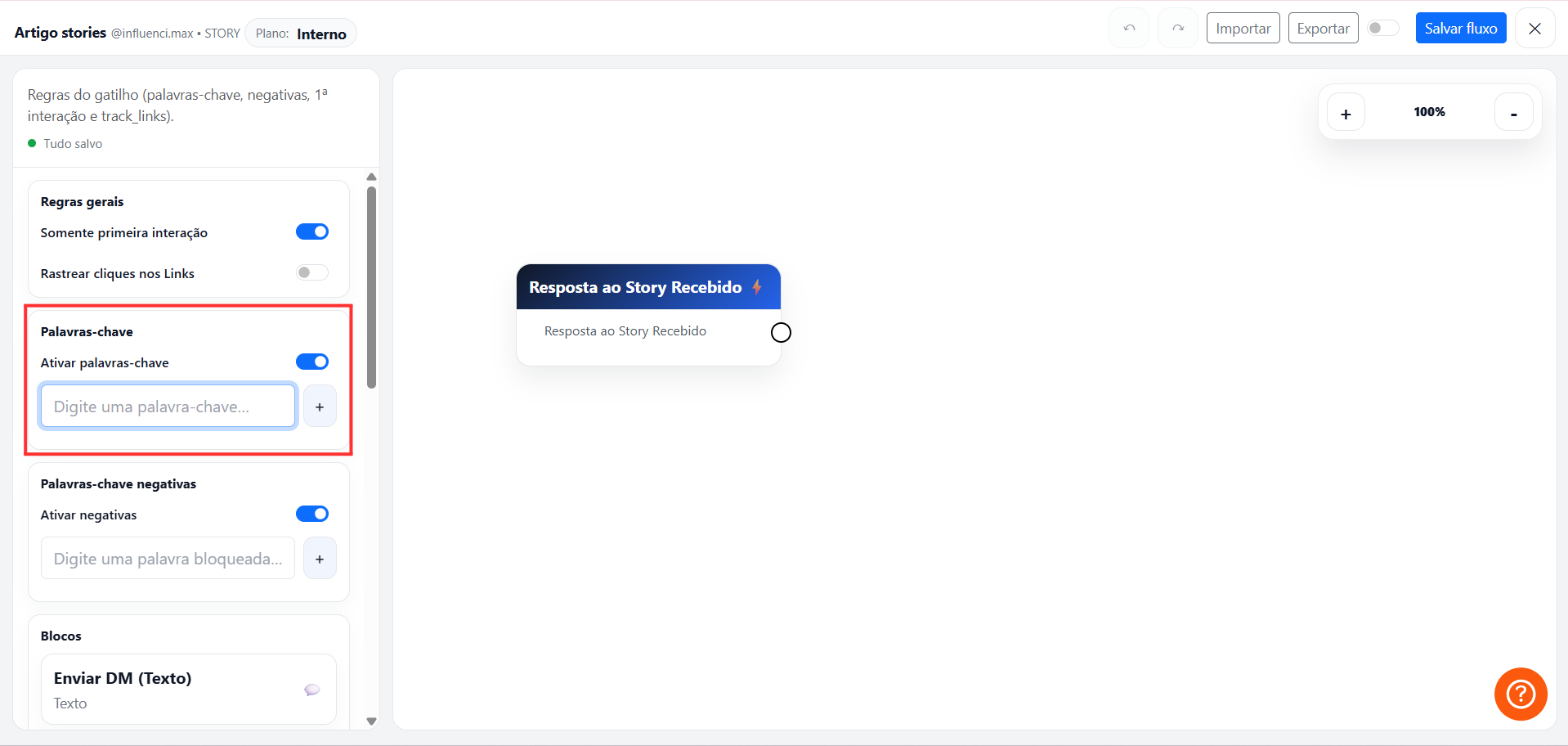Zoom out the canvas with minus
The height and width of the screenshot is (746, 1568).
[1513, 113]
